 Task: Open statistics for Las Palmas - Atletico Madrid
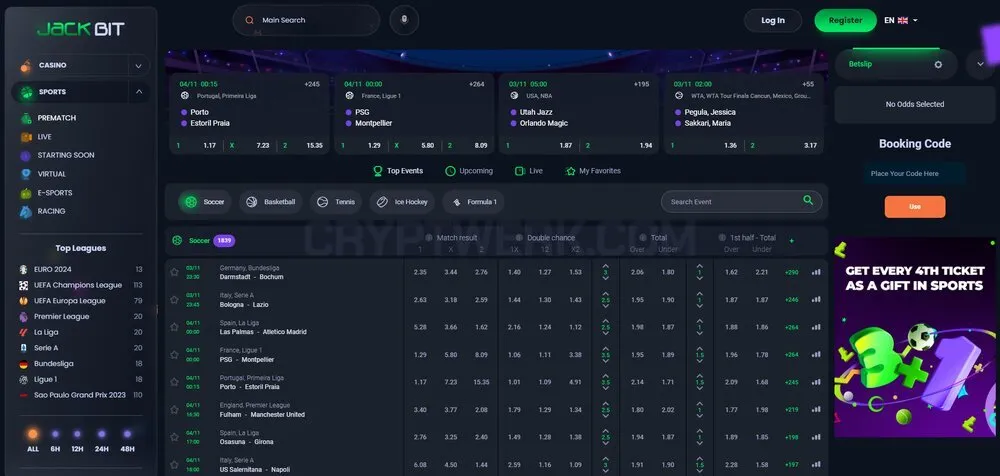pyautogui.click(x=816, y=327)
